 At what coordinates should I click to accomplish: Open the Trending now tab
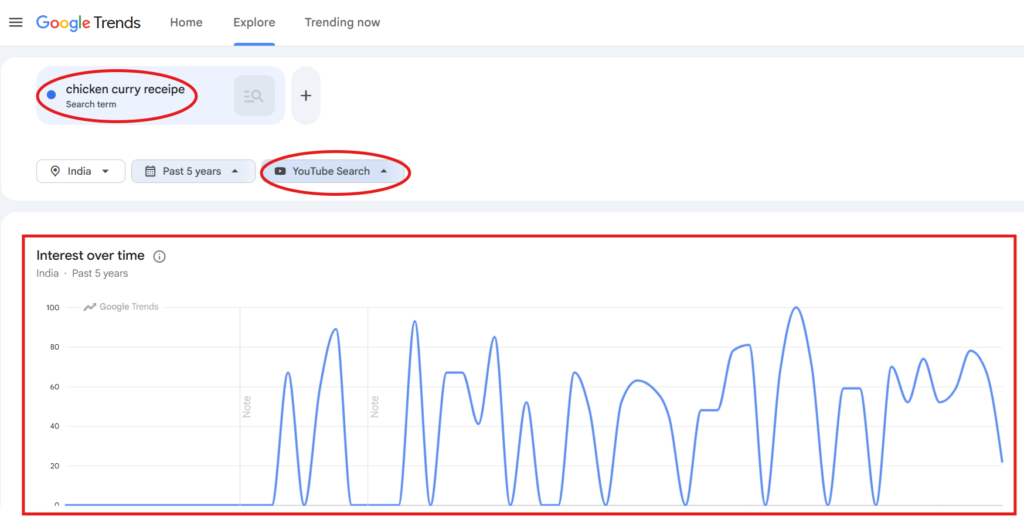[x=342, y=22]
